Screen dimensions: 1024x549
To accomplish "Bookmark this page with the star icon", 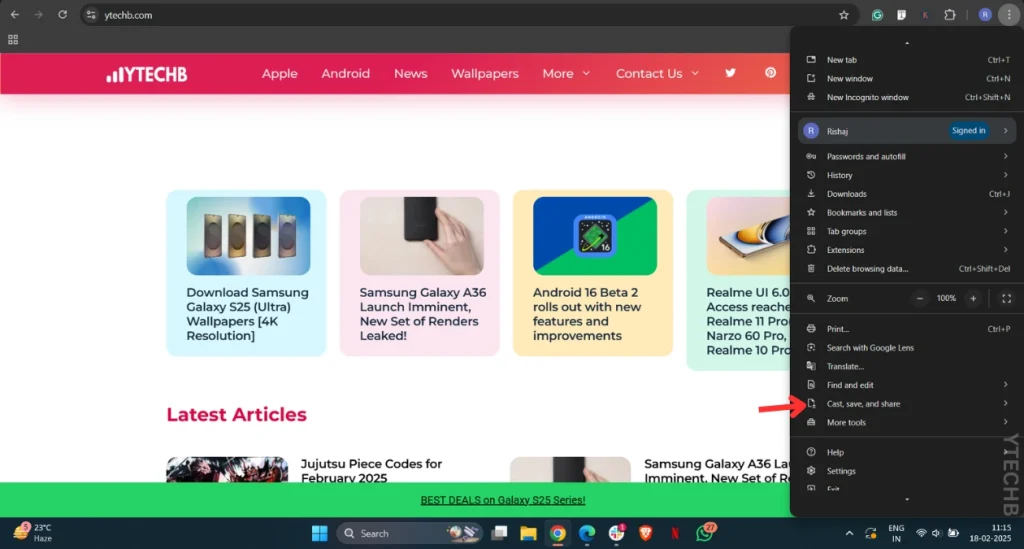I will (x=844, y=15).
